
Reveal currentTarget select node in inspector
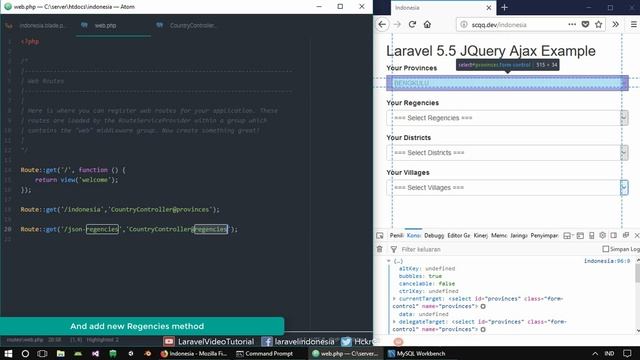[483, 307]
